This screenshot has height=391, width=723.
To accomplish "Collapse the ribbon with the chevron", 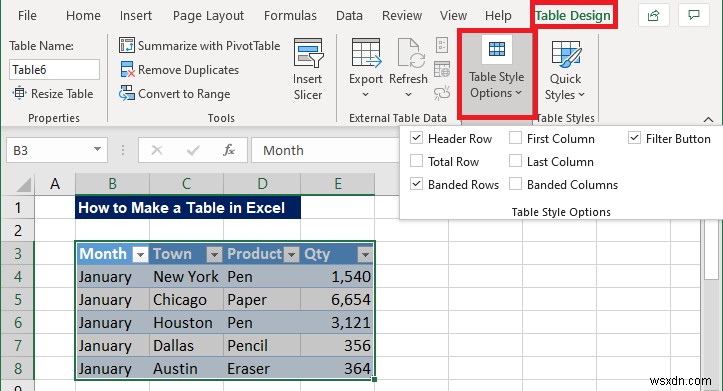I will (708, 119).
